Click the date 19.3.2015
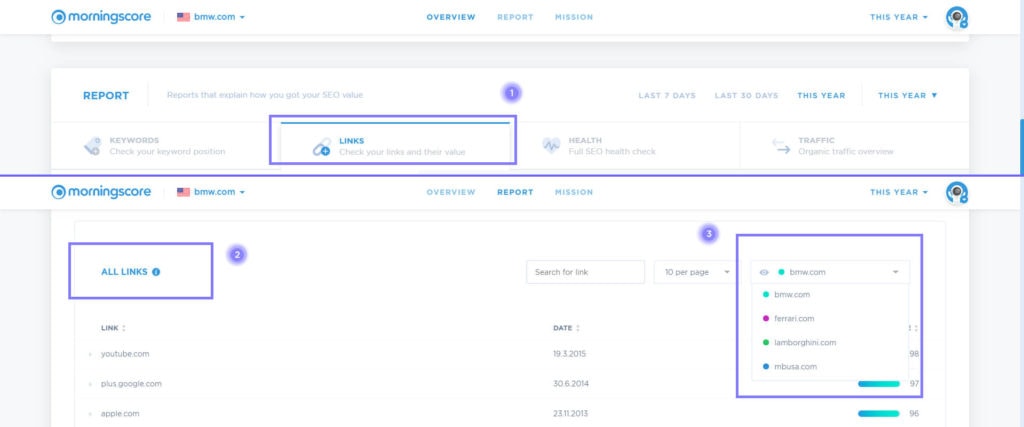1024x427 pixels. [569, 354]
